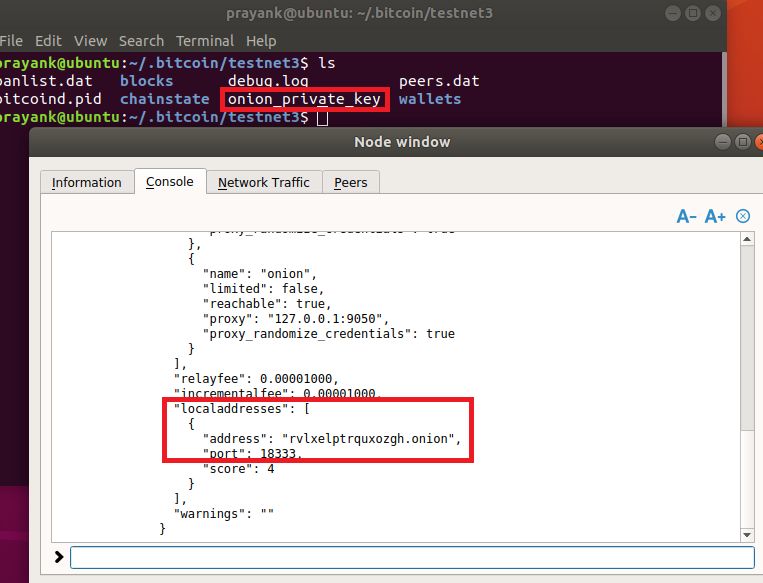Go to the Peers tab

click(x=350, y=182)
